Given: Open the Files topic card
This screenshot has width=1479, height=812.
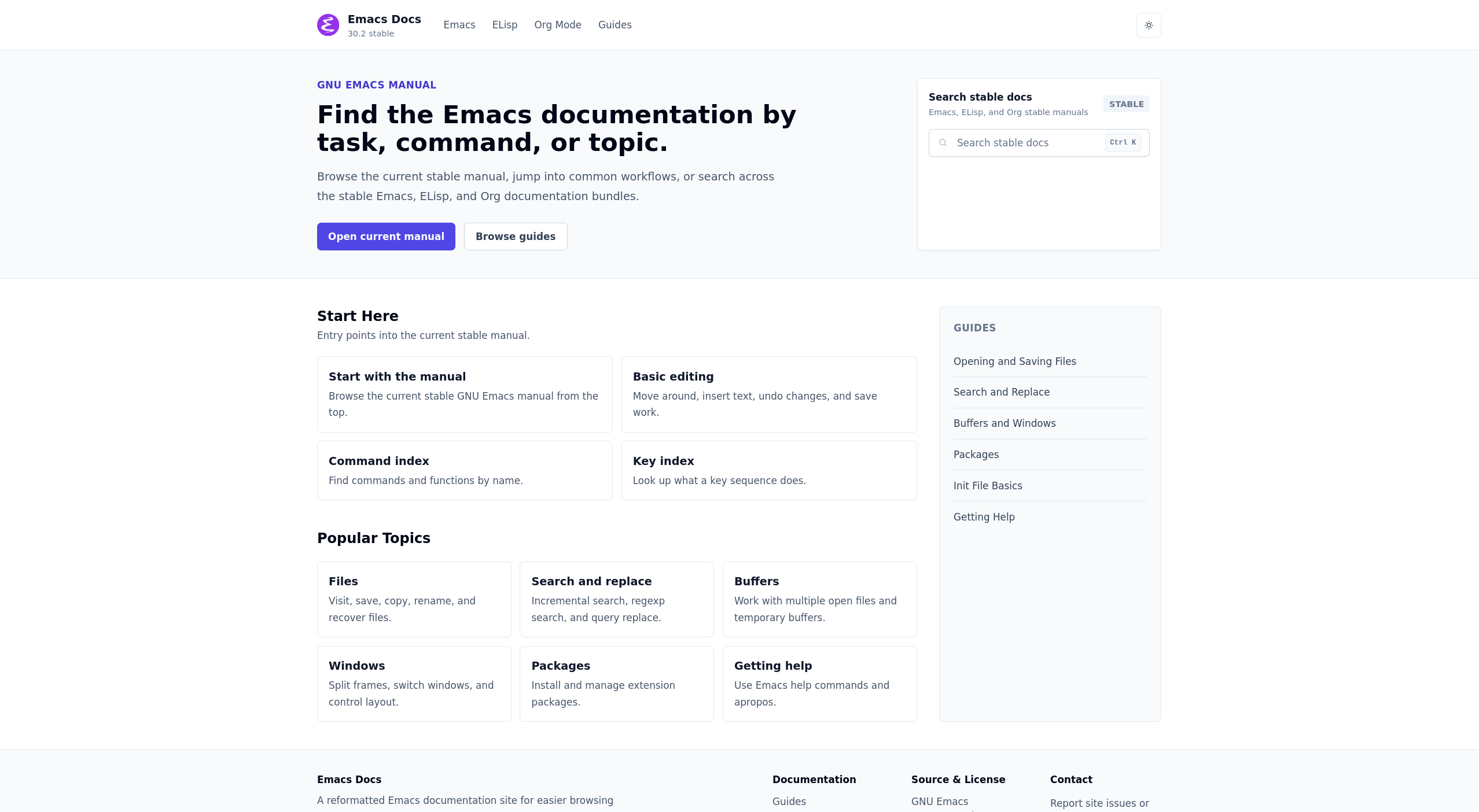Looking at the screenshot, I should pos(414,599).
